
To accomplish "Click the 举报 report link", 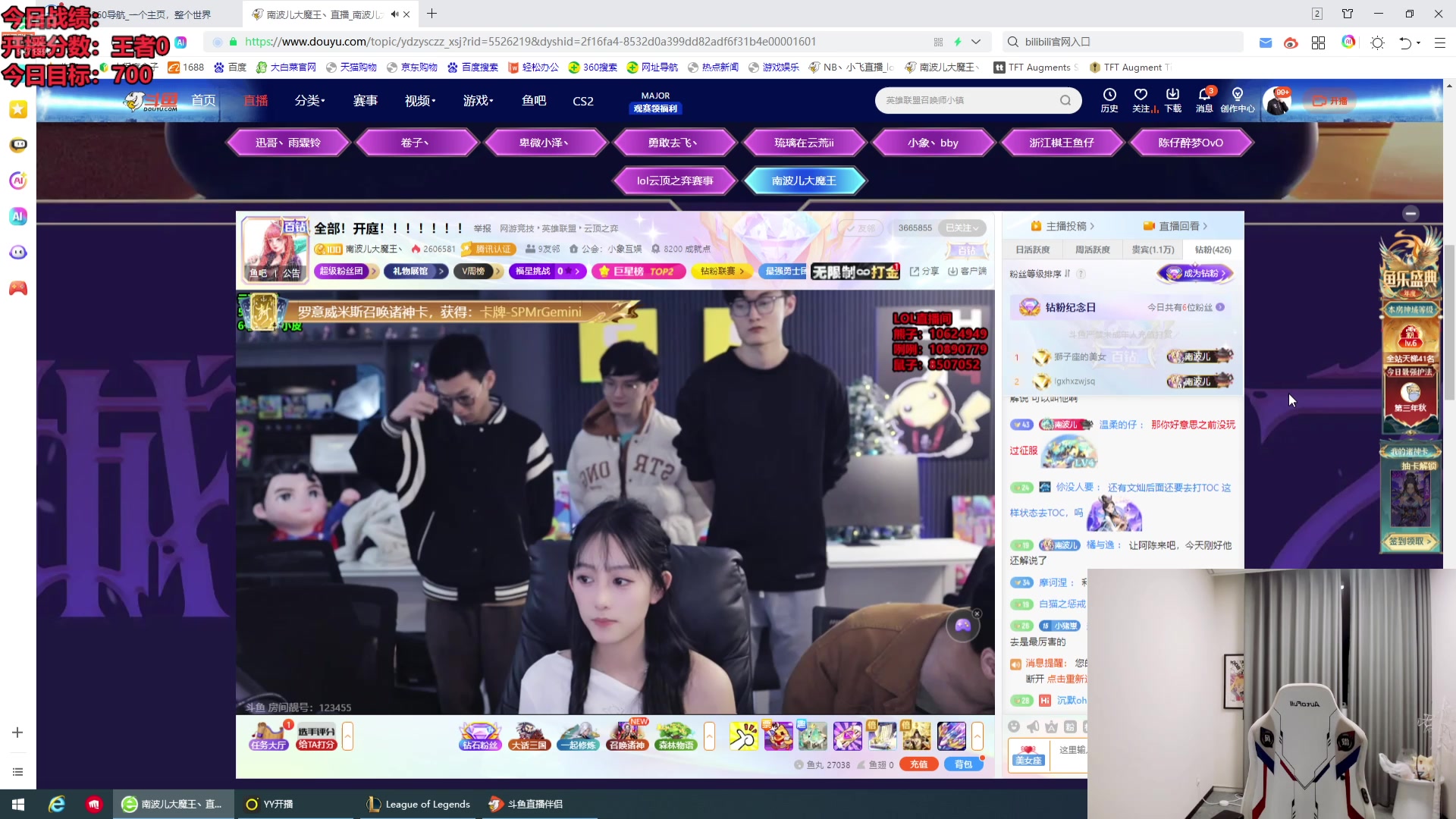I will (482, 228).
